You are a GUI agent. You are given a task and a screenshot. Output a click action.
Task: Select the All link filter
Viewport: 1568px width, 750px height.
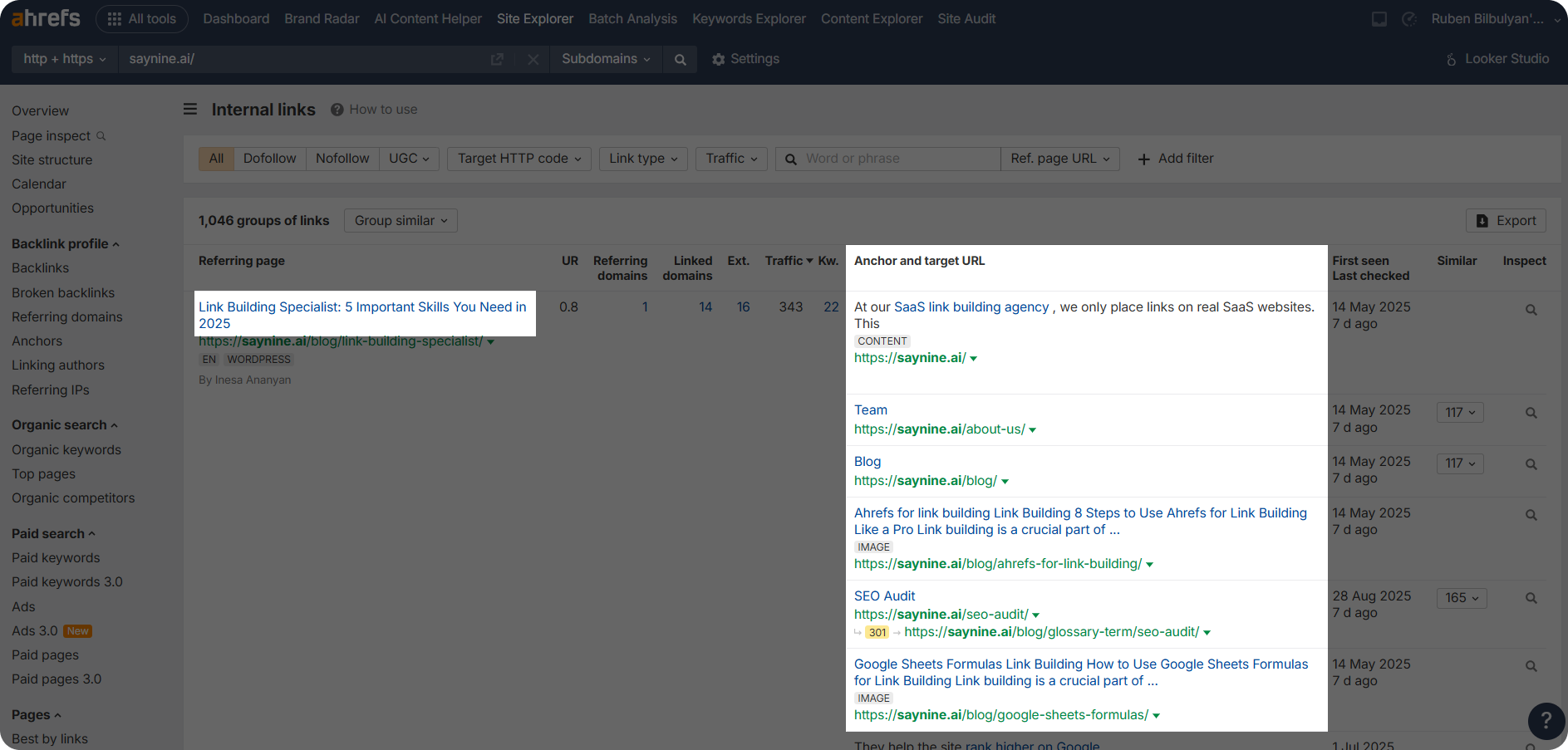[x=217, y=159]
